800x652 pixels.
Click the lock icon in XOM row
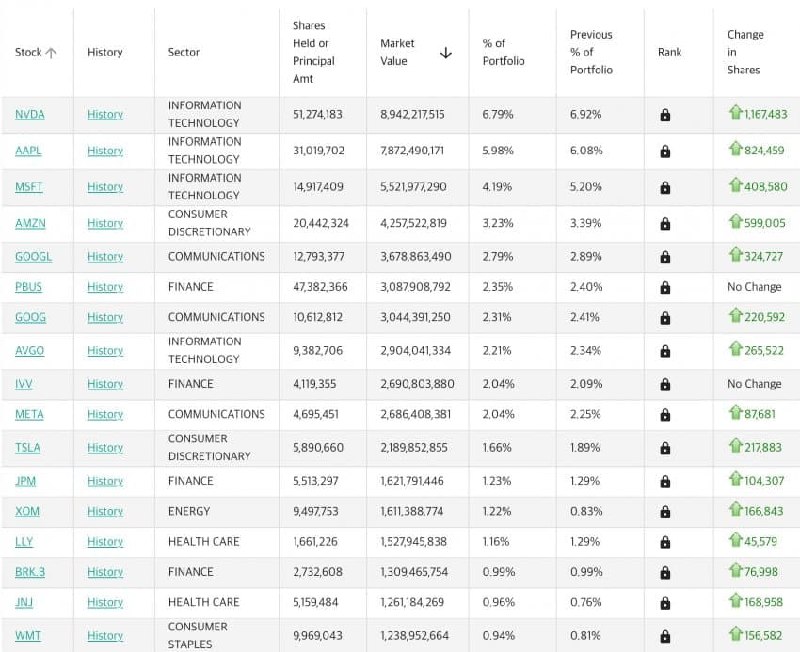tap(665, 512)
